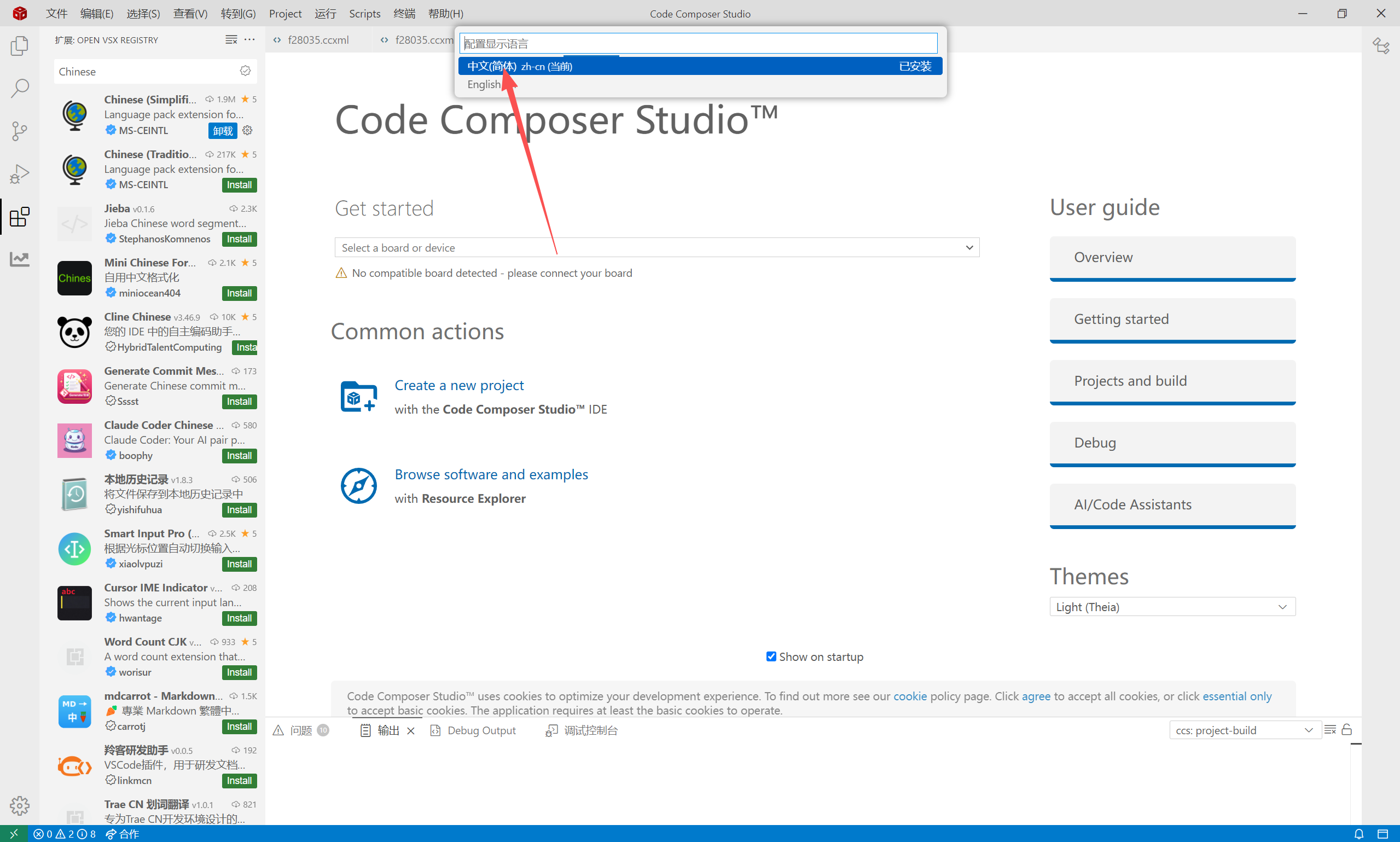This screenshot has width=1400, height=842.
Task: Install the Chinese (Traditional) language pack
Action: pyautogui.click(x=239, y=185)
